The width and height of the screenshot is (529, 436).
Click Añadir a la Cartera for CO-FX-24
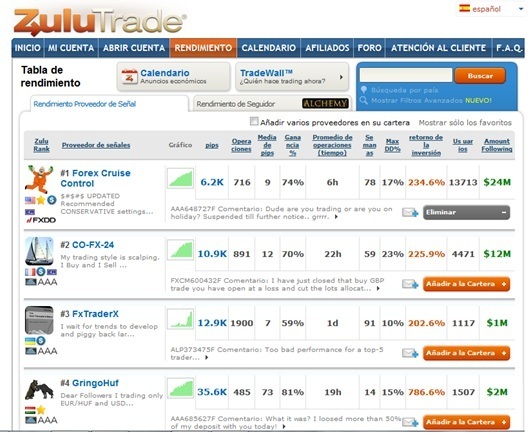pos(466,284)
